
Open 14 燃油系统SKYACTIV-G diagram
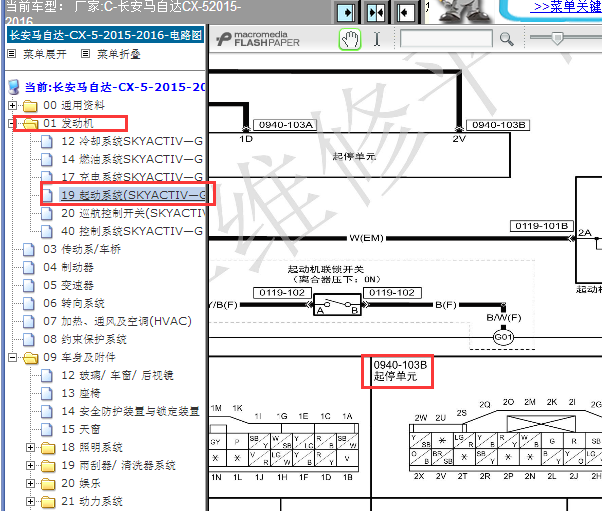click(132, 159)
